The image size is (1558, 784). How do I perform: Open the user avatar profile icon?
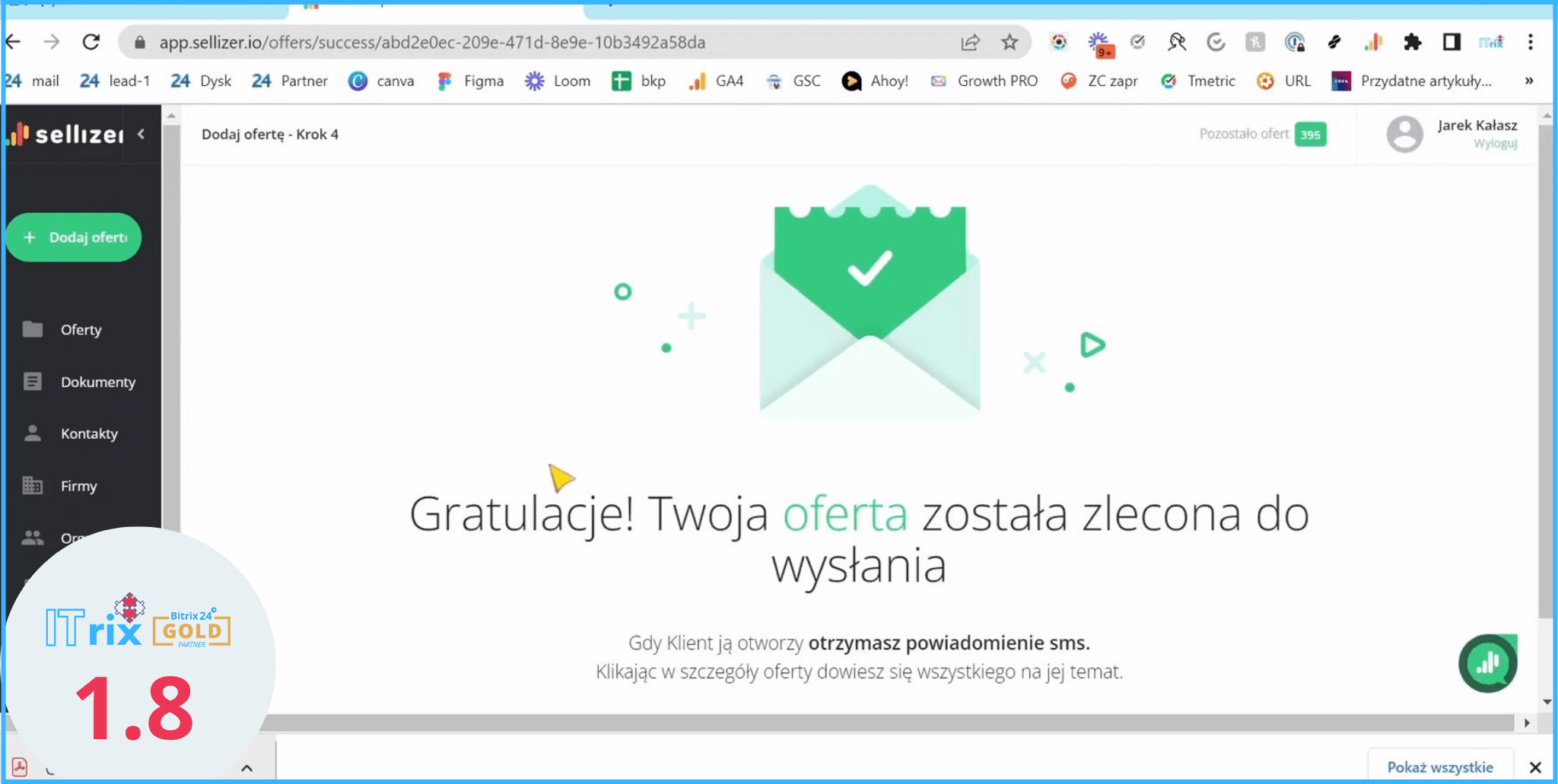(x=1404, y=134)
